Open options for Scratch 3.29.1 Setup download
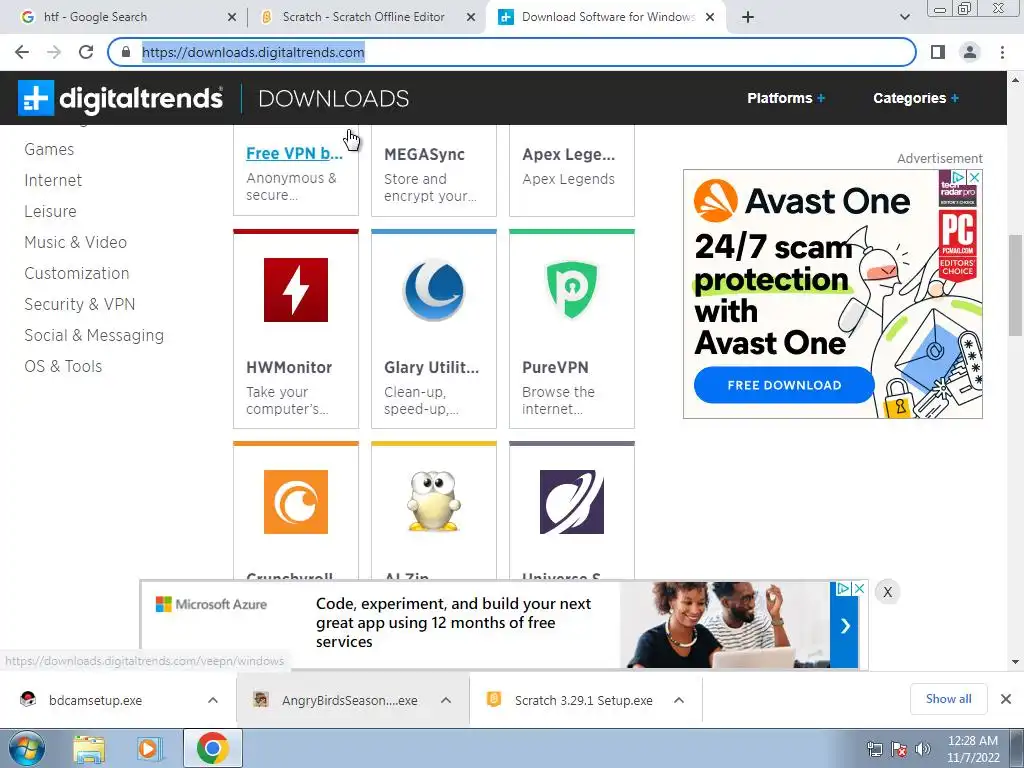Image resolution: width=1024 pixels, height=768 pixels. tap(679, 700)
